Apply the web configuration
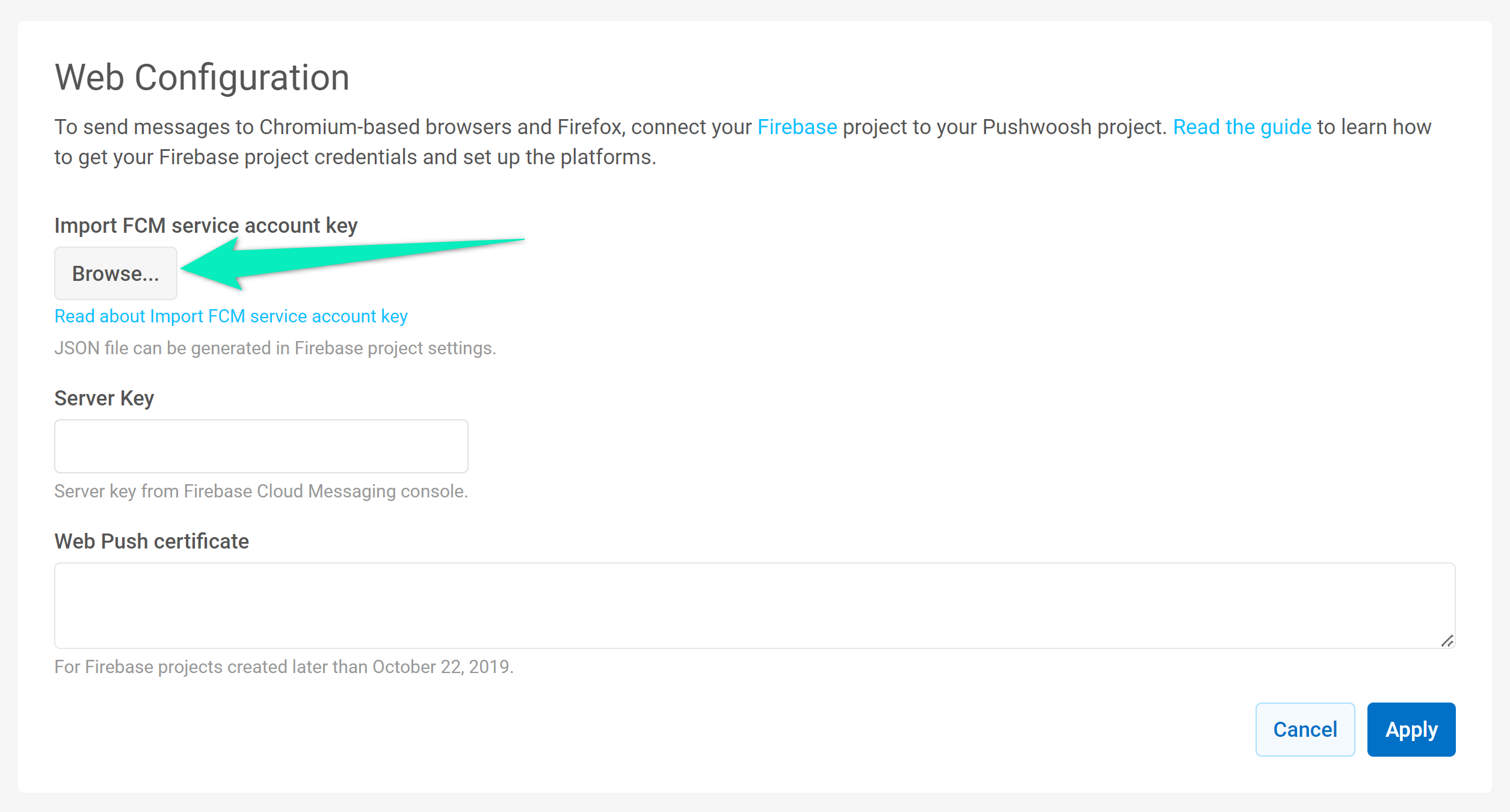The width and height of the screenshot is (1510, 812). click(x=1411, y=730)
